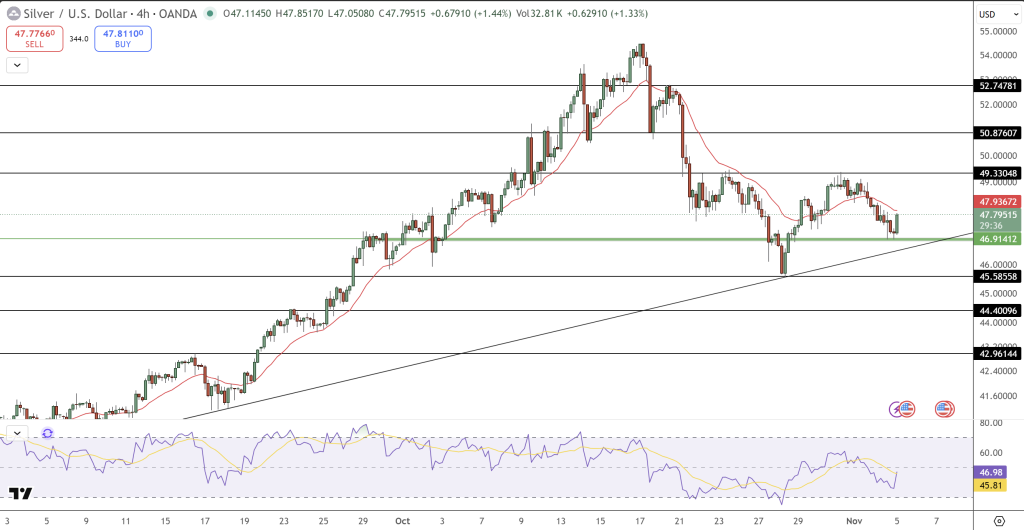The height and width of the screenshot is (530, 1024).
Task: Select the 42.96144 horizontal line label
Action: [x=995, y=353]
